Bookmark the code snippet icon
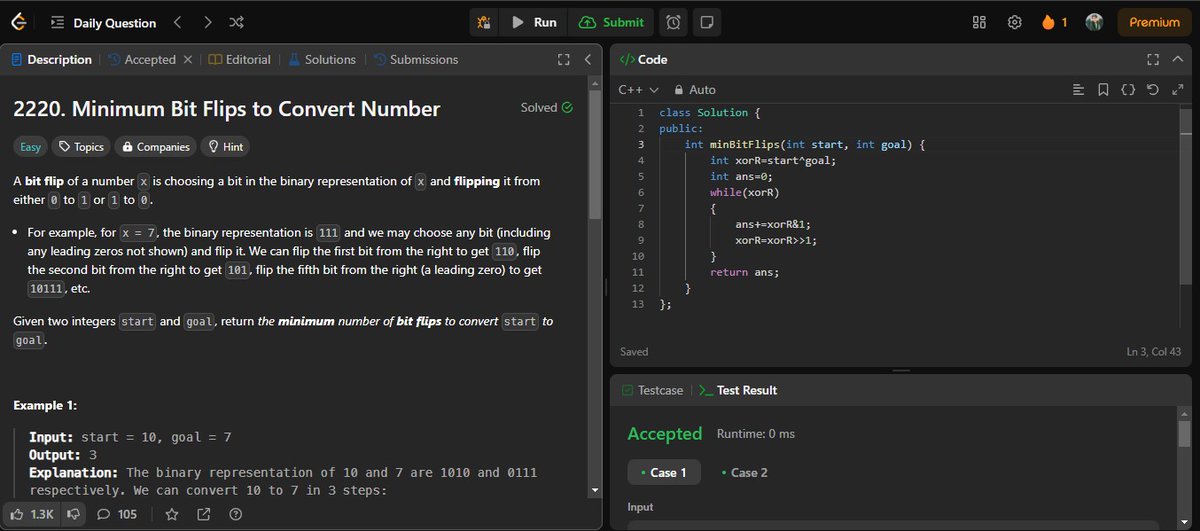1200x531 pixels. pos(1103,90)
